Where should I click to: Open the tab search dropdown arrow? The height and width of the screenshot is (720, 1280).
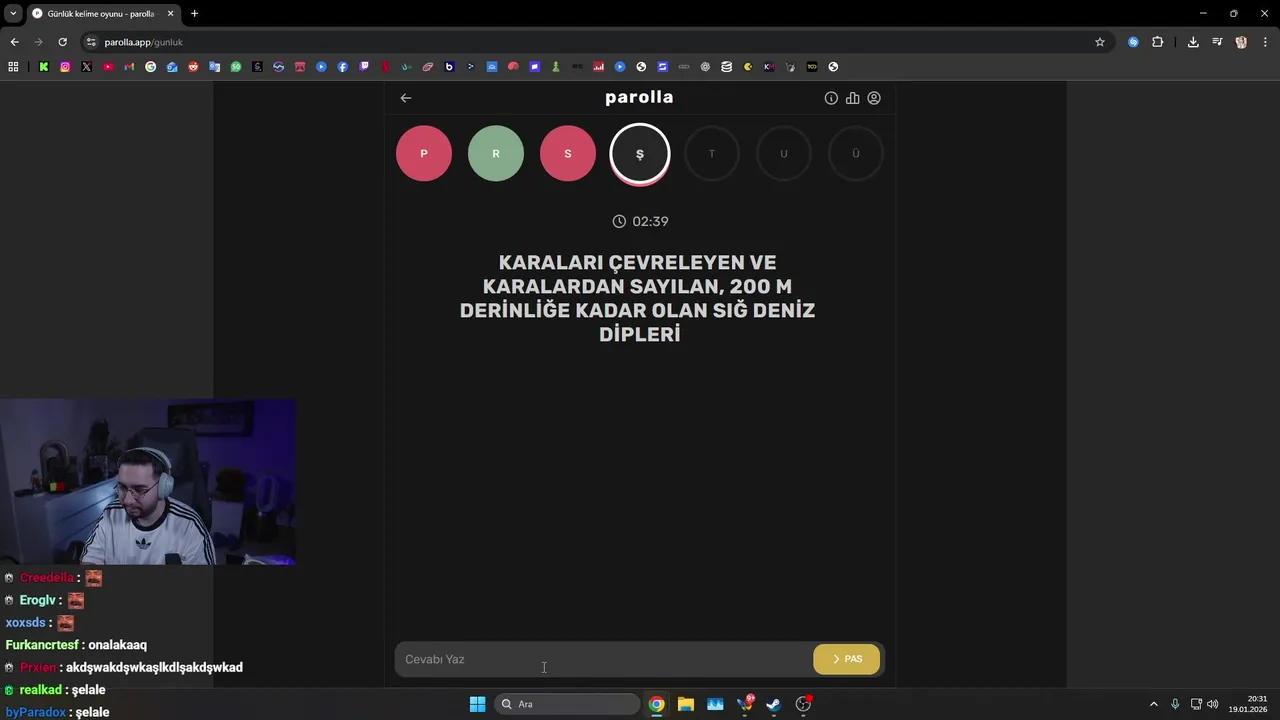point(13,13)
